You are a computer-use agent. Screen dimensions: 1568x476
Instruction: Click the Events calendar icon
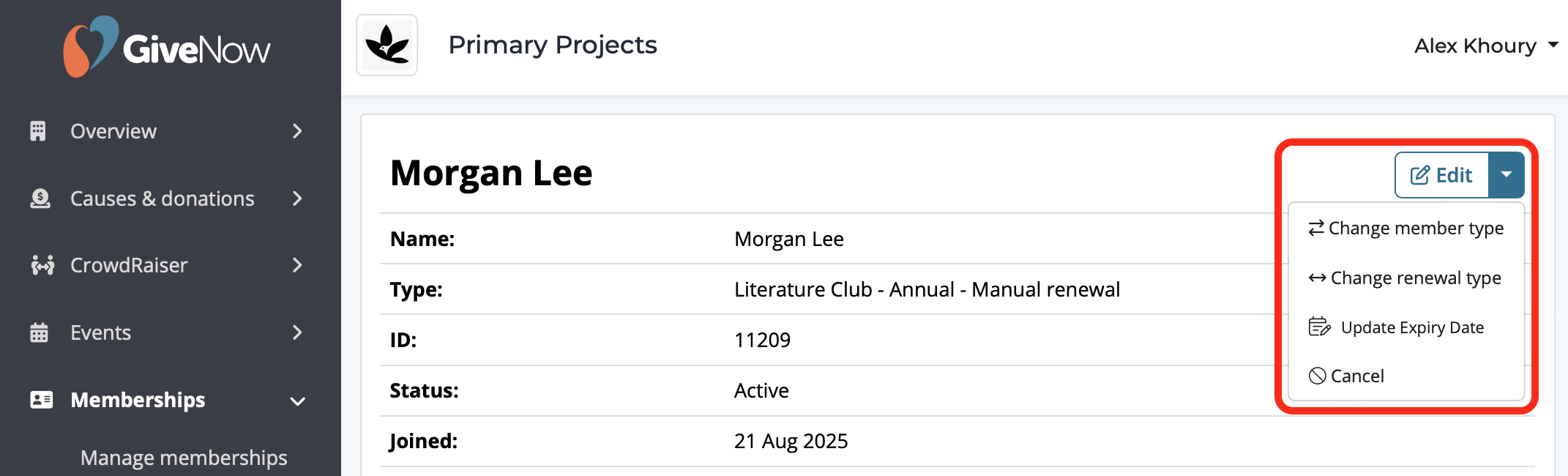pyautogui.click(x=40, y=332)
